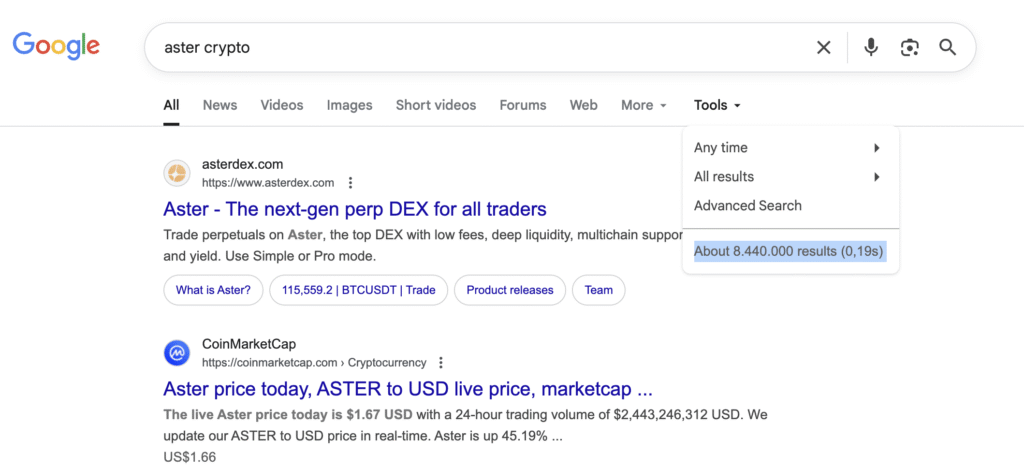1024x468 pixels.
Task: Clear the search box with X icon
Action: [x=823, y=48]
